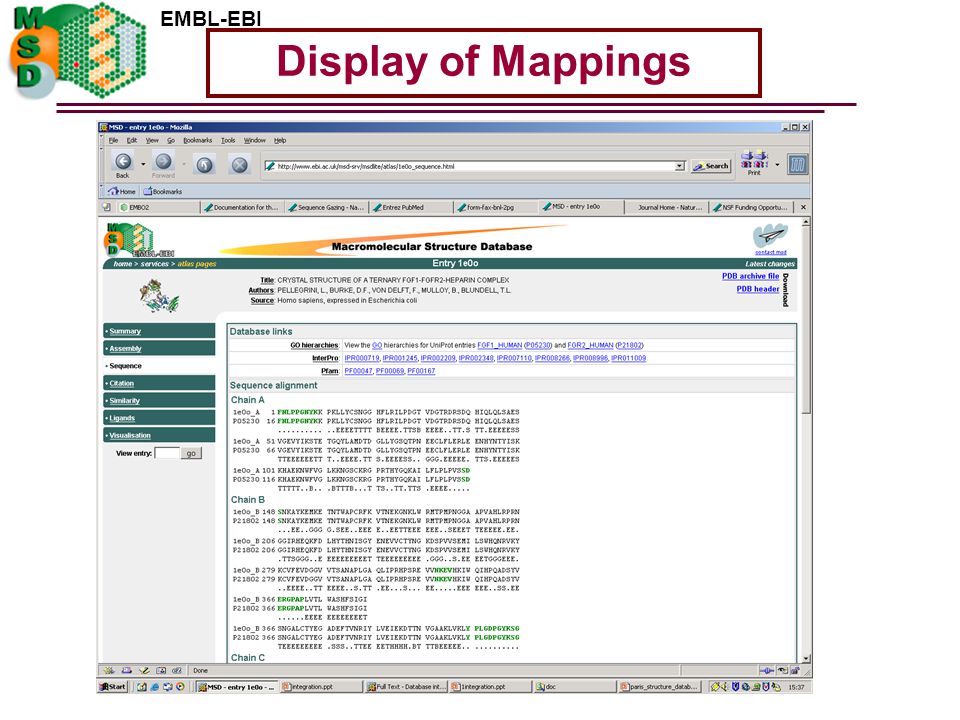Open the Tools menu
The height and width of the screenshot is (720, 960).
(228, 140)
